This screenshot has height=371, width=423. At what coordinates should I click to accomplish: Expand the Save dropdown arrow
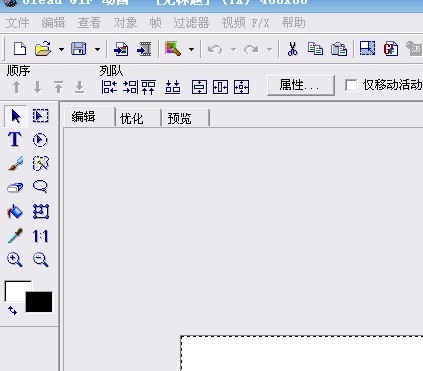coord(97,50)
